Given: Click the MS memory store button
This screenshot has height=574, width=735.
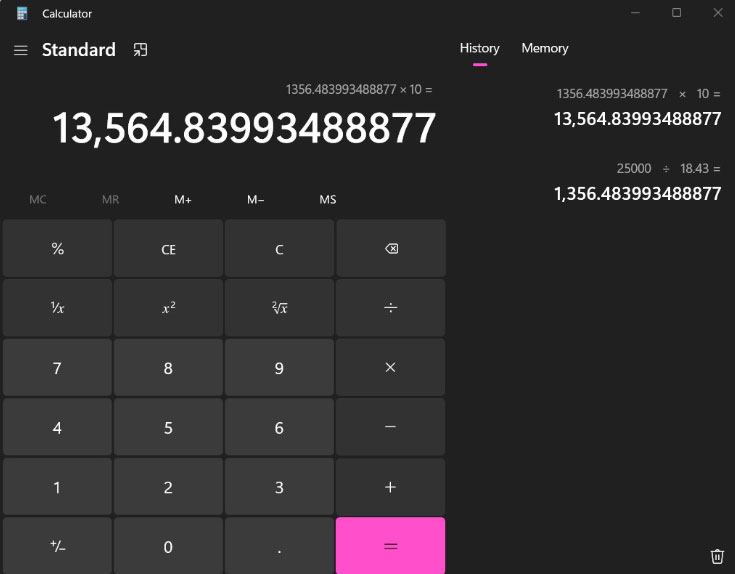Looking at the screenshot, I should point(328,200).
